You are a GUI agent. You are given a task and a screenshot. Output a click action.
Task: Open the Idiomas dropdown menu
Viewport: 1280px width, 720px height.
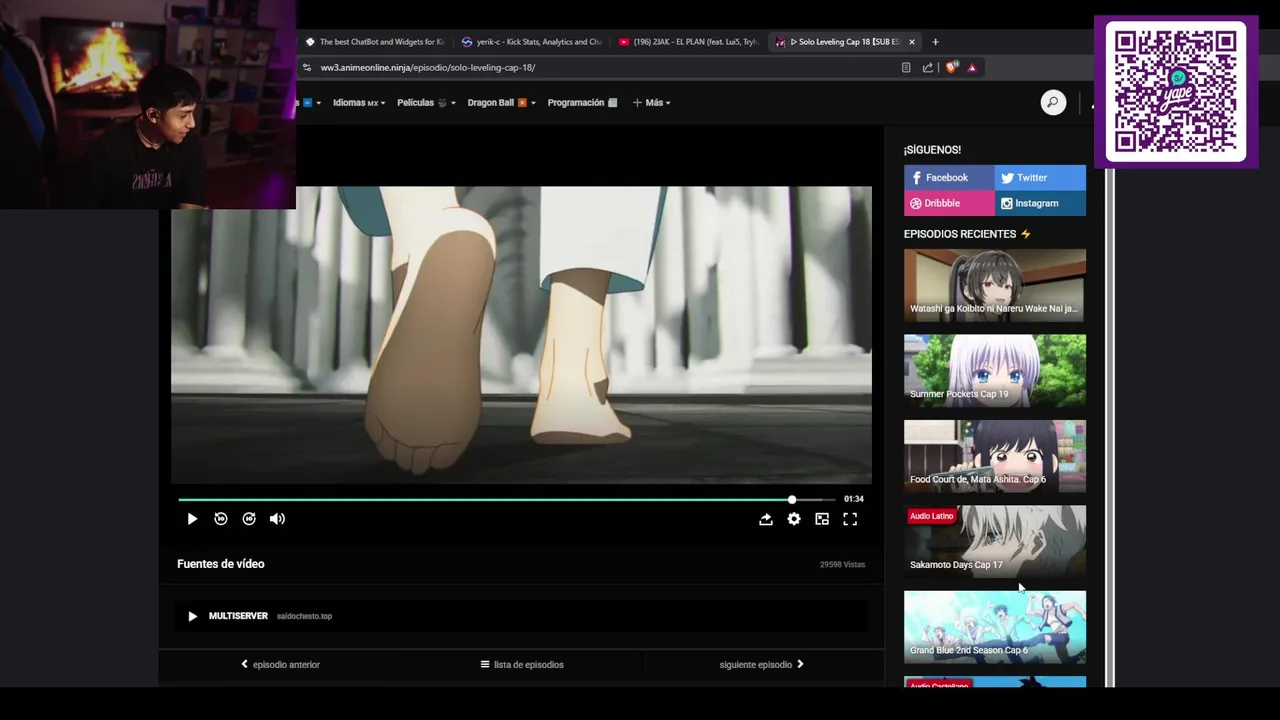tap(359, 102)
